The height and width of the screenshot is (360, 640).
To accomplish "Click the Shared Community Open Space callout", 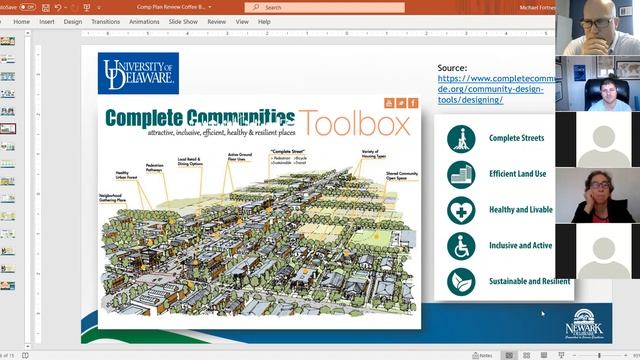I will coord(402,176).
